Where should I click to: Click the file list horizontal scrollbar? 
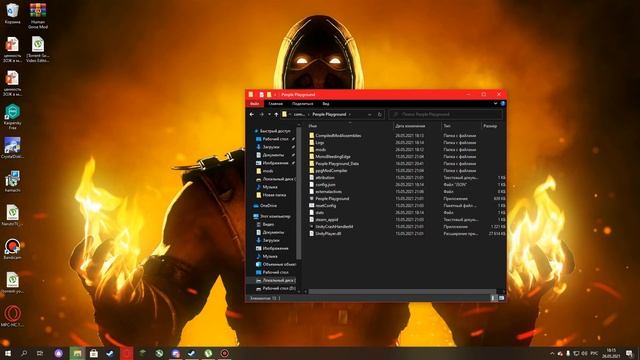402,292
